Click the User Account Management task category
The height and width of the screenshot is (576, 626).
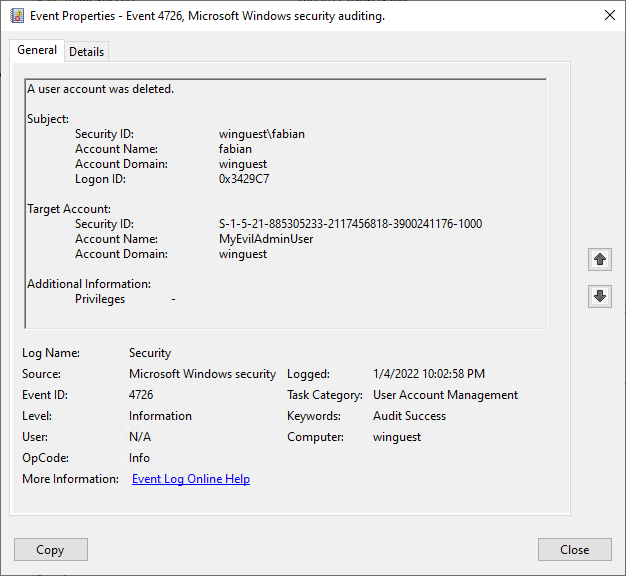click(445, 395)
